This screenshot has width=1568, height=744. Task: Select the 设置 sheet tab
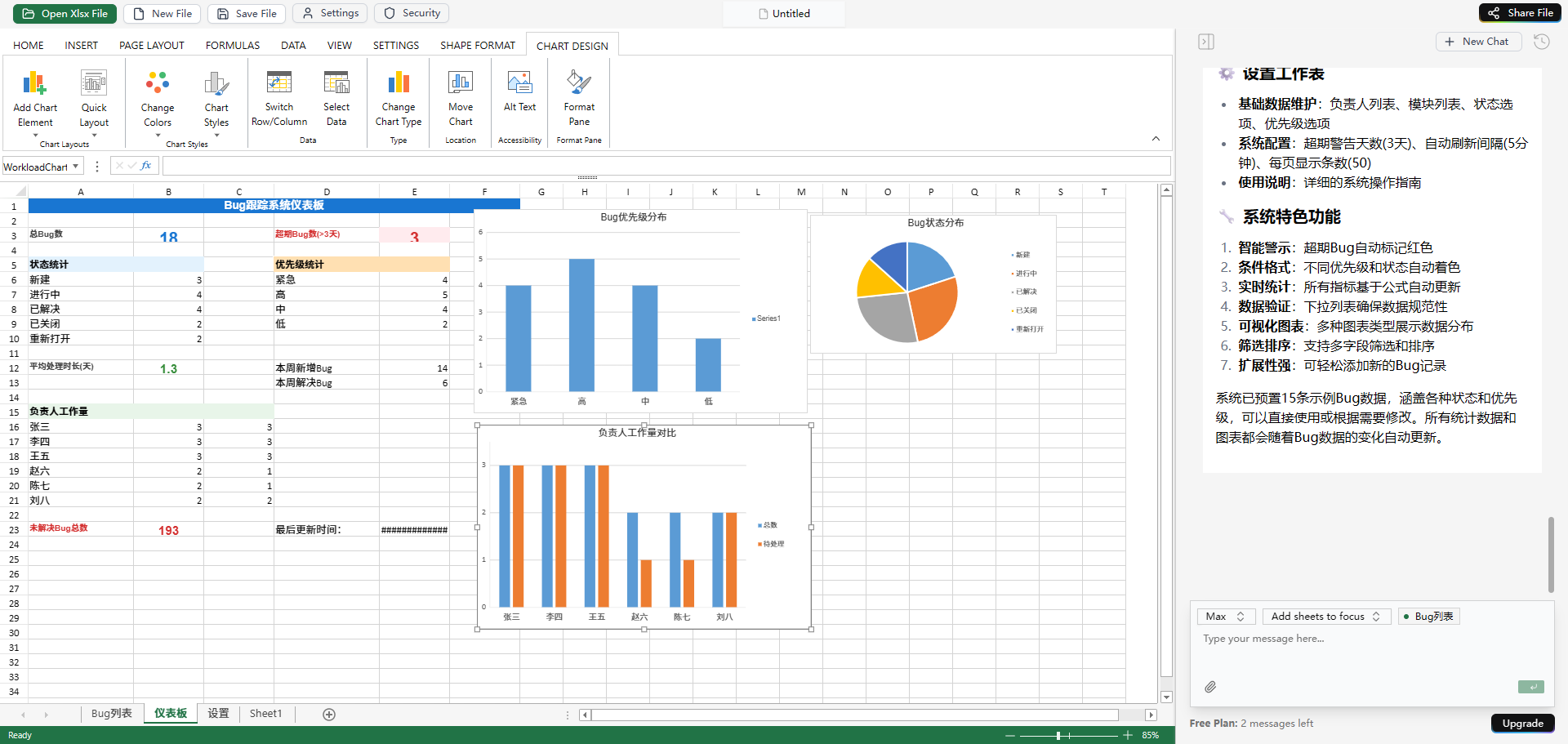pos(218,714)
